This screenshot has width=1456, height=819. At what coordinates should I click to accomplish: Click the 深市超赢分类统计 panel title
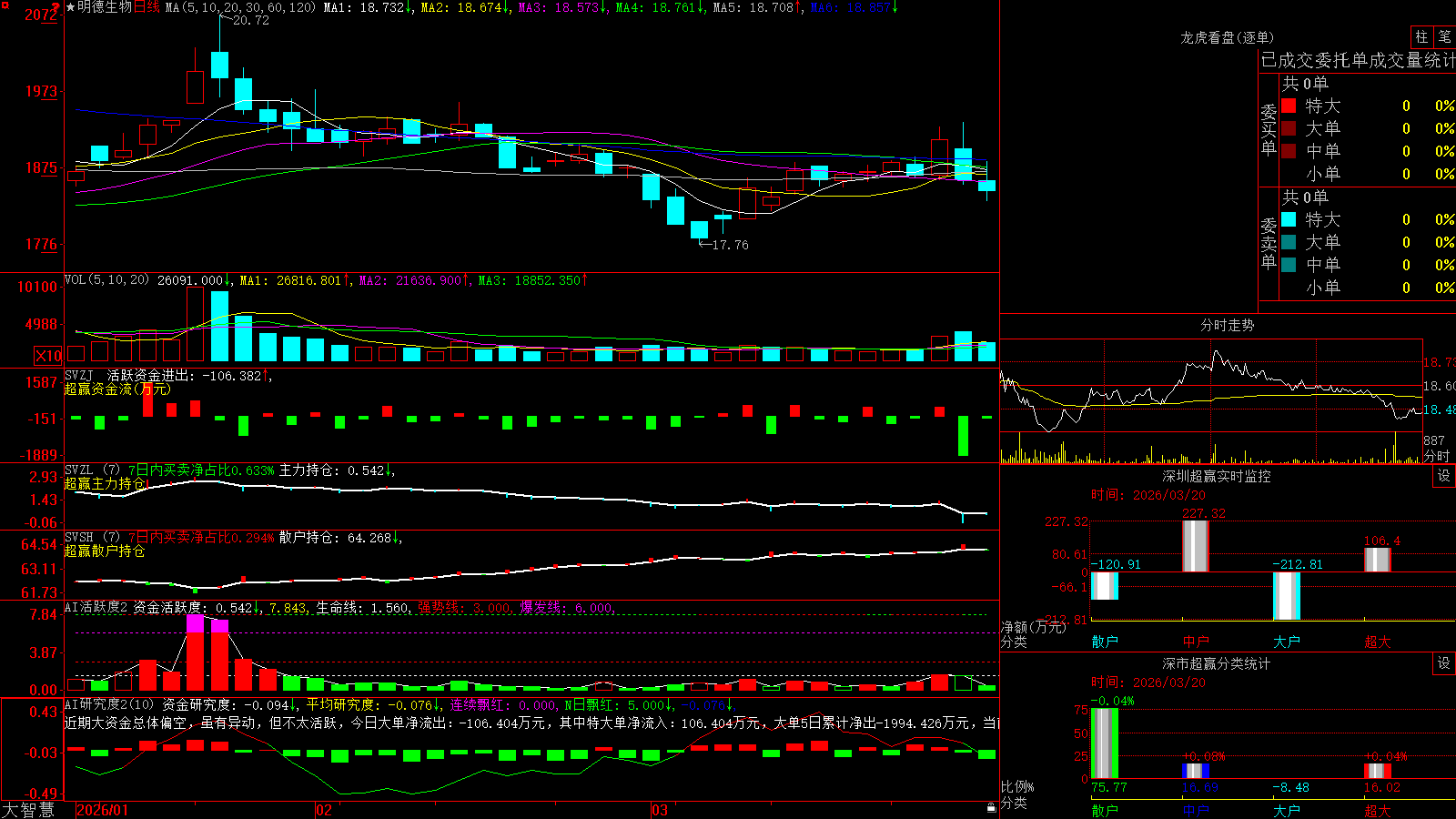point(1216,663)
